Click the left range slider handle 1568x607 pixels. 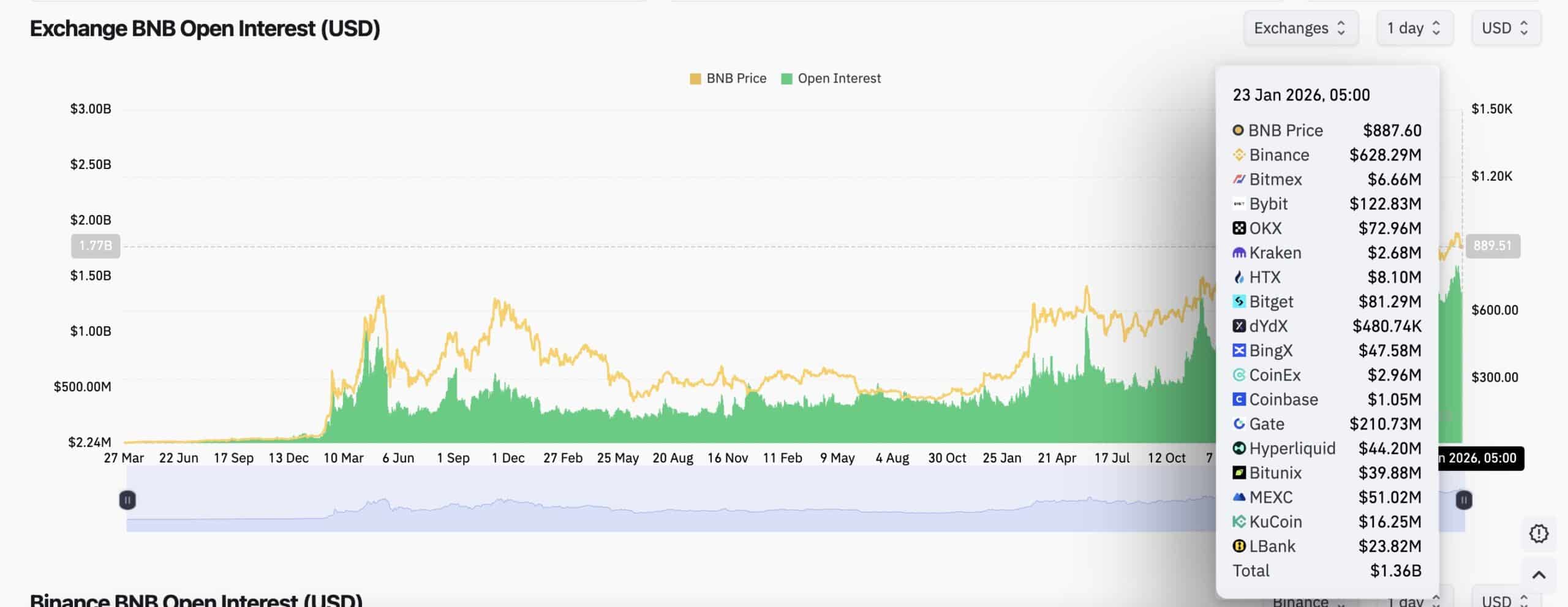coord(127,500)
